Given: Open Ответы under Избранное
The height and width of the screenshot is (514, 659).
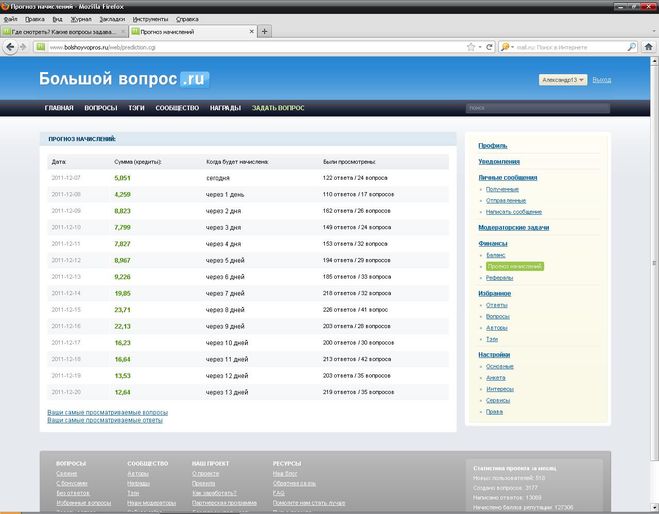Looking at the screenshot, I should 497,305.
